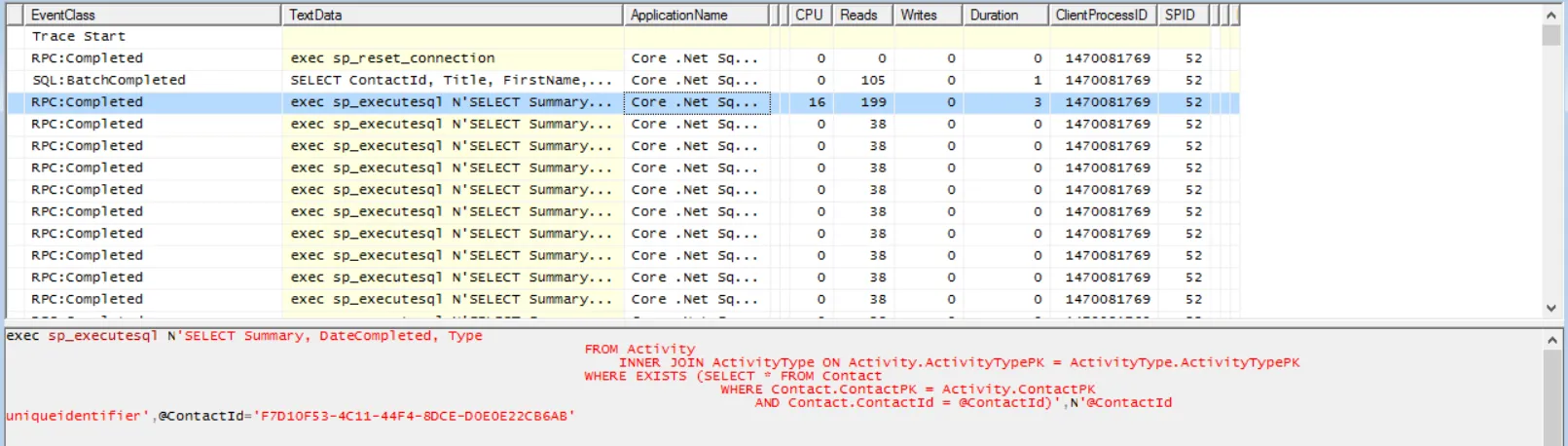The image size is (1568, 446).
Task: Click the Reads column header
Action: click(x=858, y=15)
